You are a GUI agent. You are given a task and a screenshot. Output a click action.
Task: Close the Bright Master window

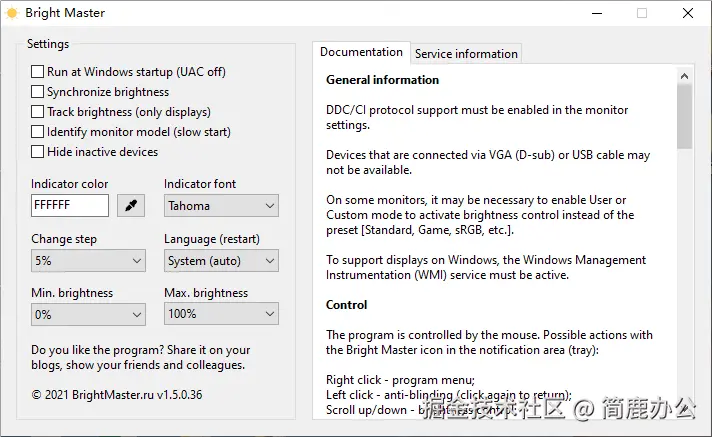[x=688, y=13]
